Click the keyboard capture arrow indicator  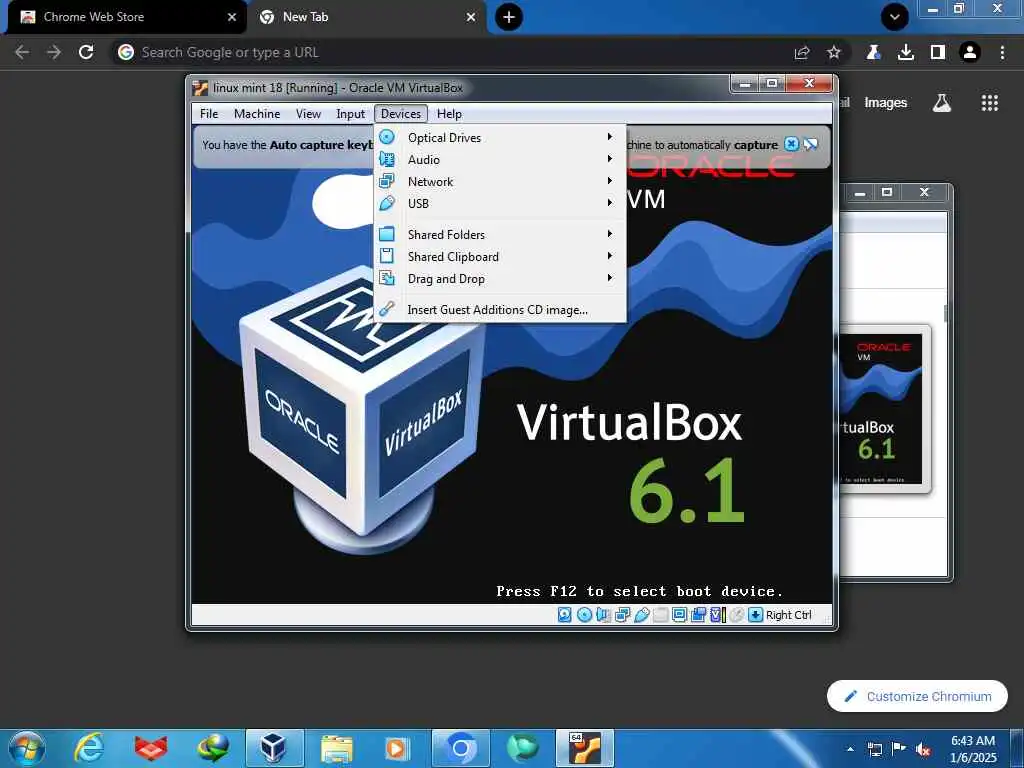756,615
